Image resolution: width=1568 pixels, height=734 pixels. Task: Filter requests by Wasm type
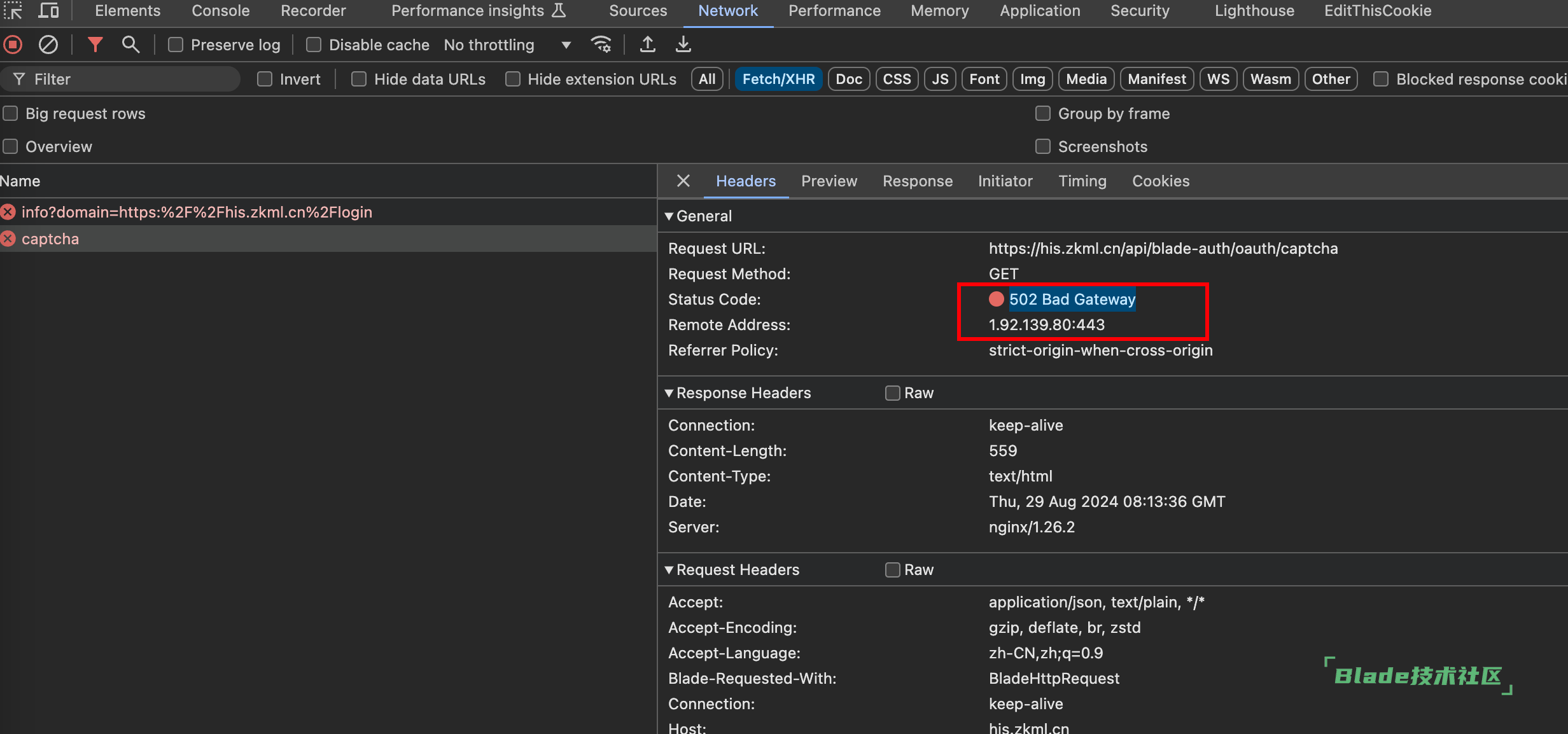(1271, 80)
